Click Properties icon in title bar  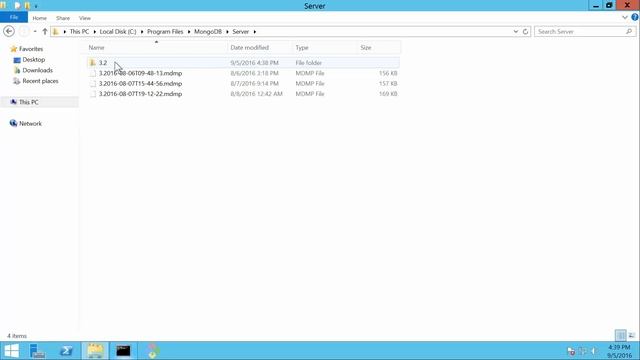pos(17,6)
